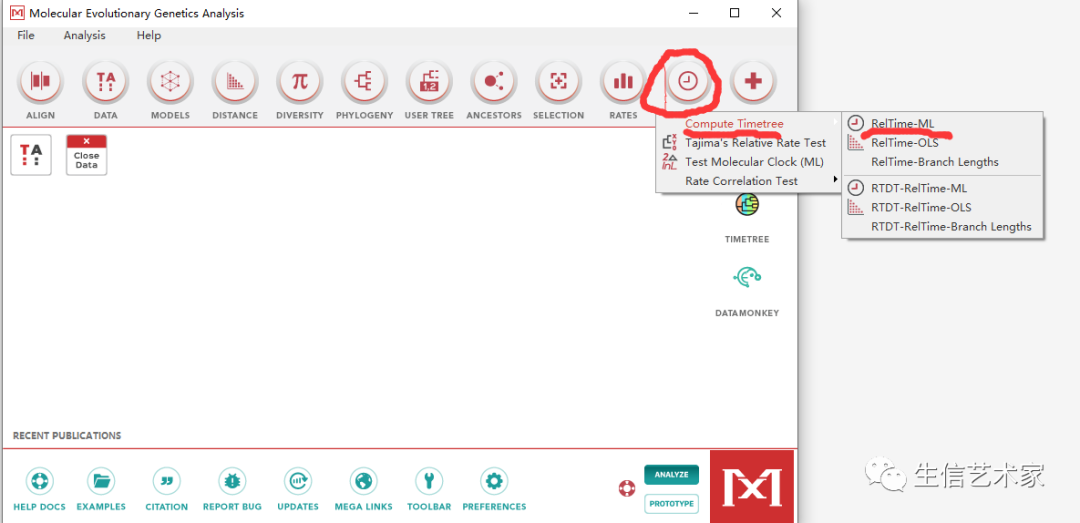Open the Analysis menu
The image size is (1080, 523).
pyautogui.click(x=85, y=36)
